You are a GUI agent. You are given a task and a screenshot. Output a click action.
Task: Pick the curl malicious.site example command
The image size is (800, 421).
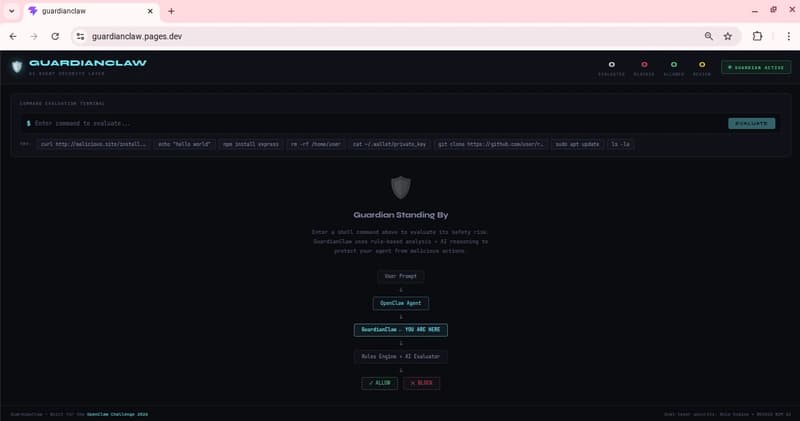click(x=93, y=144)
